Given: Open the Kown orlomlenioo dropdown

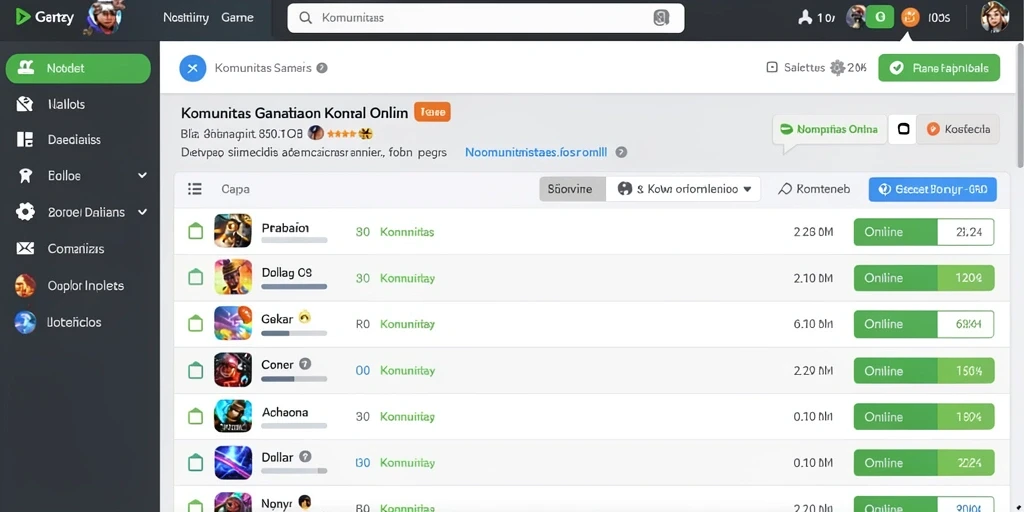Looking at the screenshot, I should (x=683, y=189).
